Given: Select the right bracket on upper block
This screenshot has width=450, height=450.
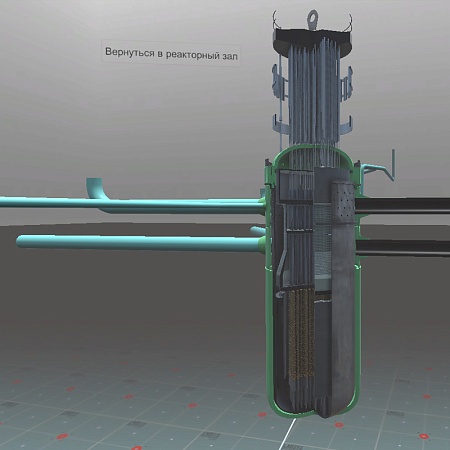Looking at the screenshot, I should point(347,83).
